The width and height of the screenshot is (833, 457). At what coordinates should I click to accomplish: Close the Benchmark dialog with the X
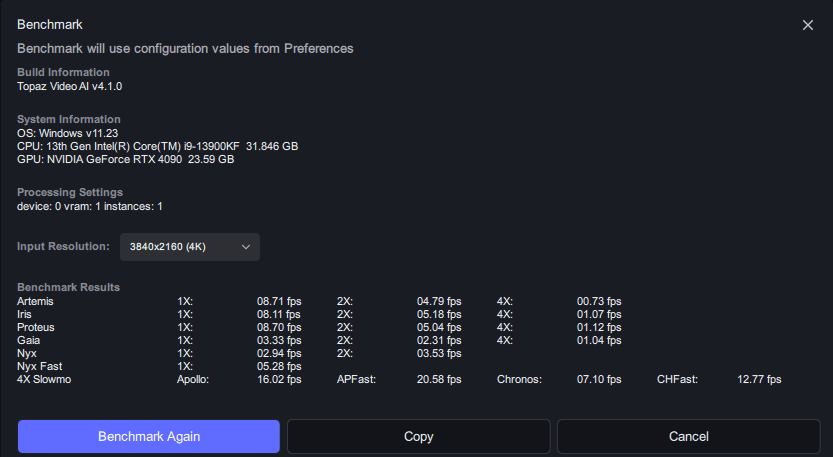[x=808, y=25]
